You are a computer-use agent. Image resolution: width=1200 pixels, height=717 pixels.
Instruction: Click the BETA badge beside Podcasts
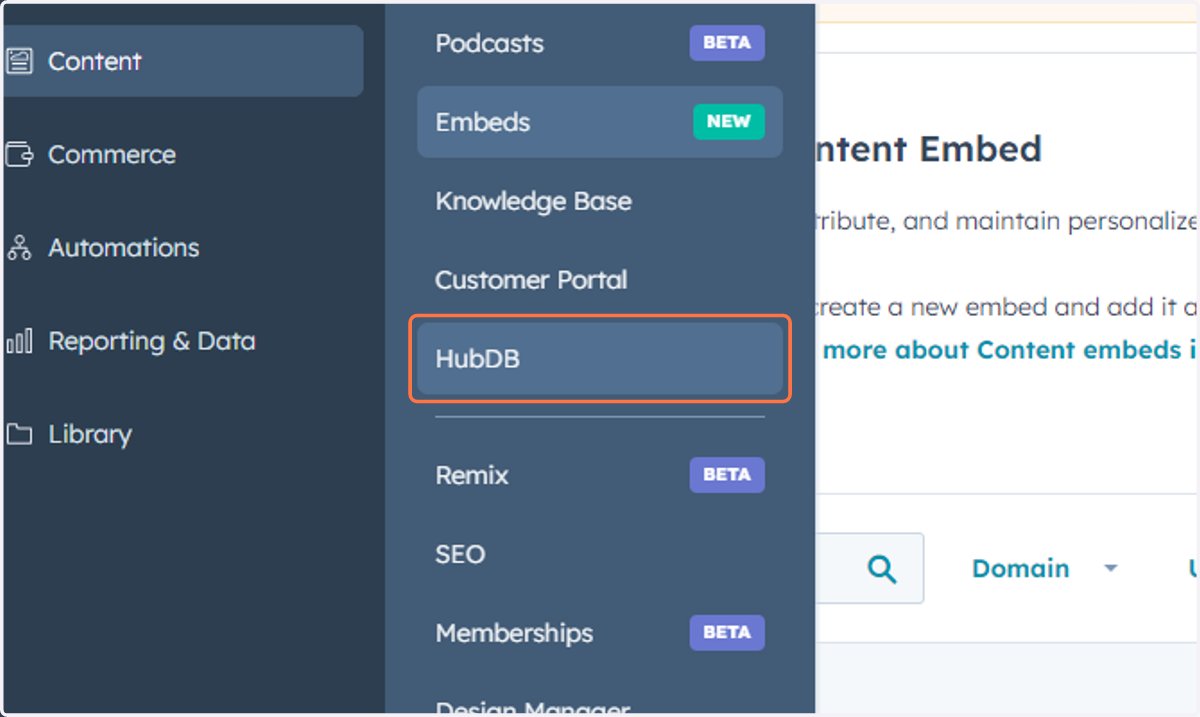click(x=727, y=44)
